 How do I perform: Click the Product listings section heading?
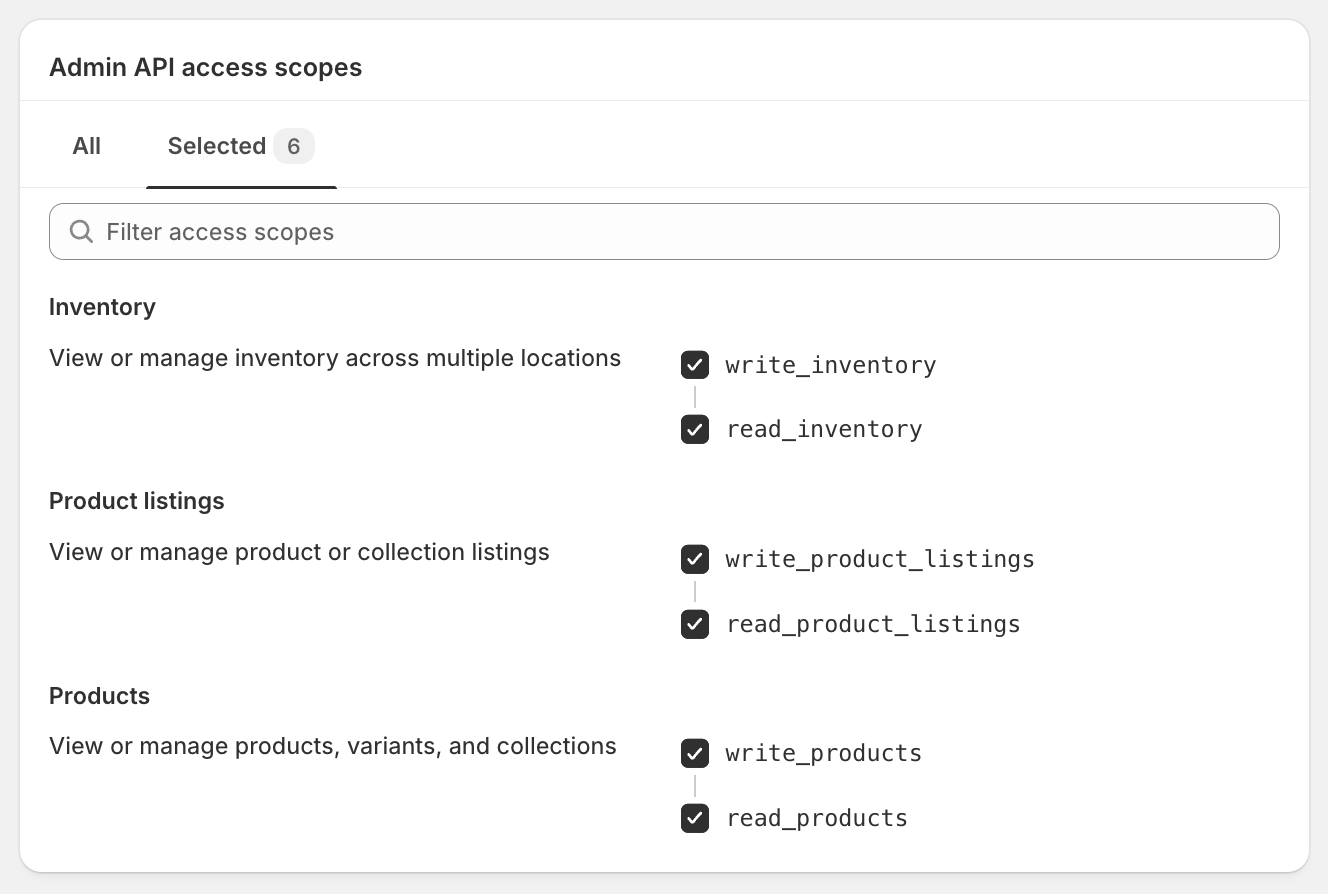[137, 501]
